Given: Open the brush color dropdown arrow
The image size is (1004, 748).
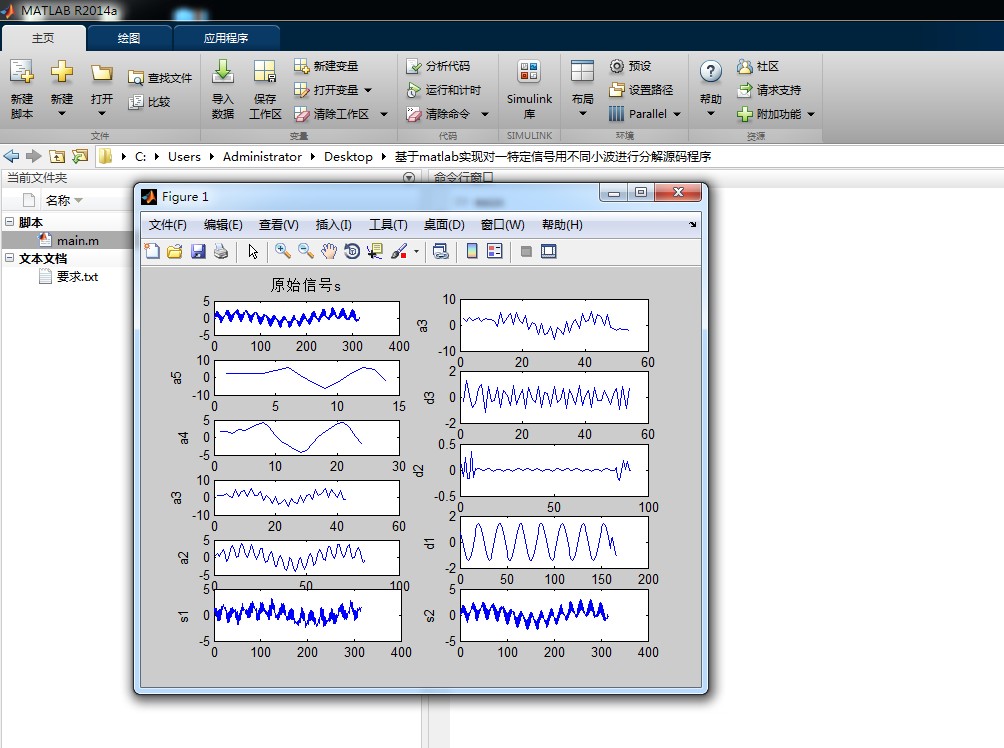Looking at the screenshot, I should 416,252.
